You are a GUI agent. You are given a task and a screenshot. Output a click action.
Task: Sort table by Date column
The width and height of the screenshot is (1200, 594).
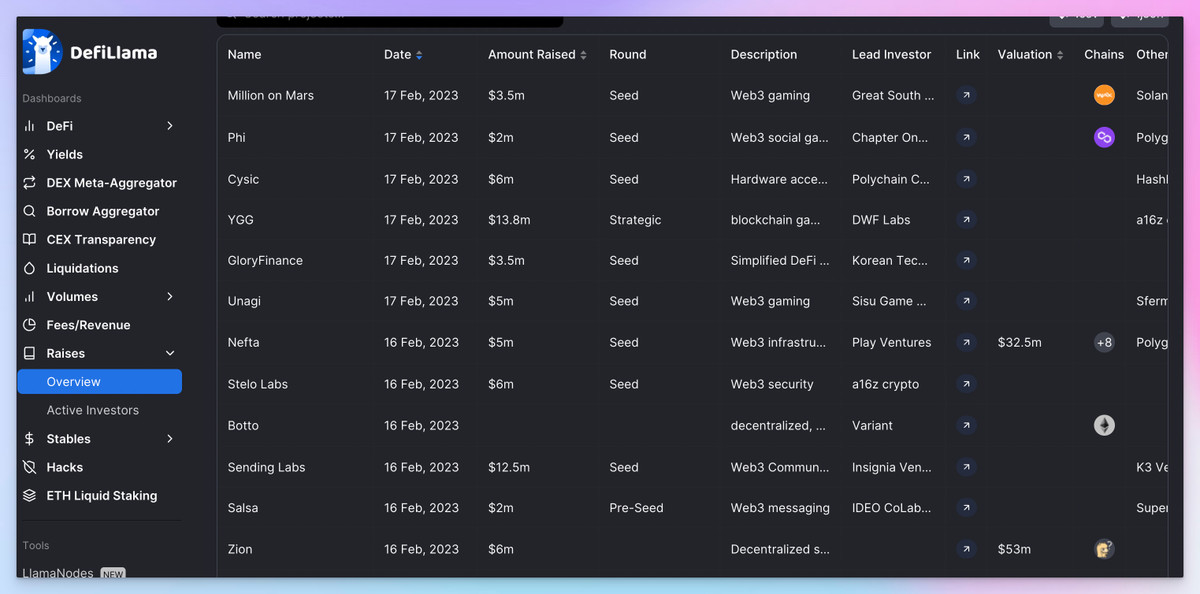coord(403,55)
